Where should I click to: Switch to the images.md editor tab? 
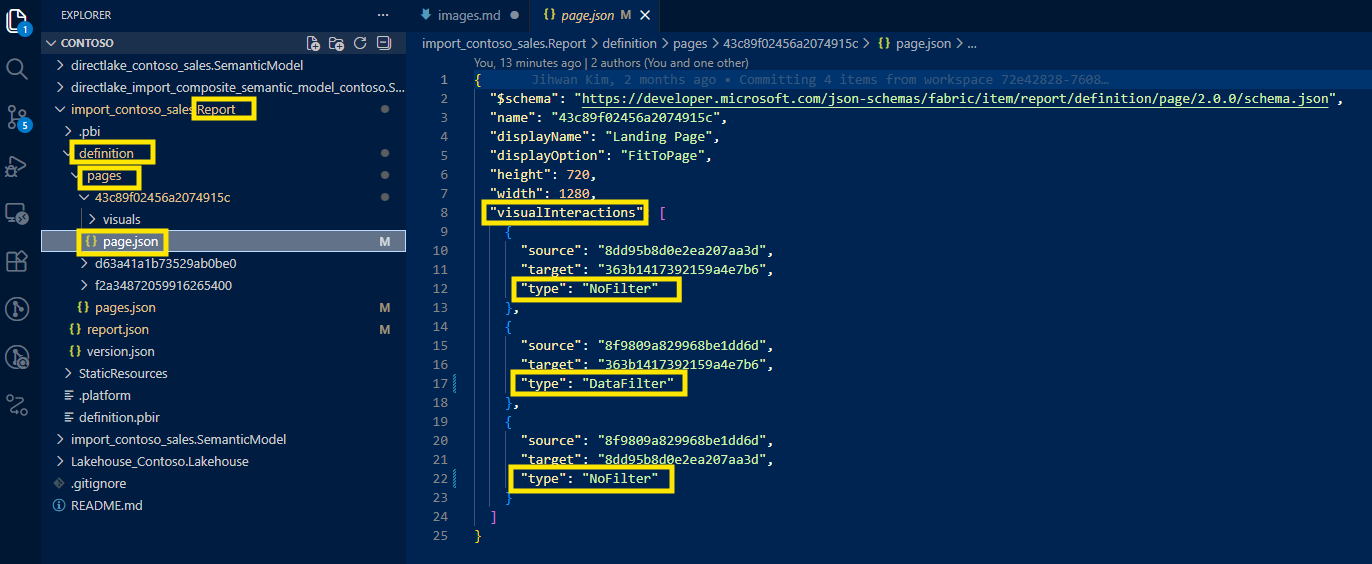[469, 15]
